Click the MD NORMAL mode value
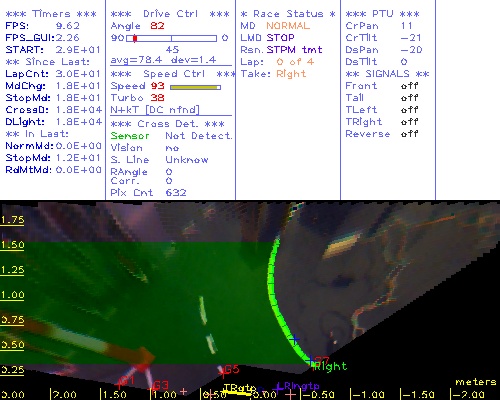The height and width of the screenshot is (400, 500). tap(288, 26)
